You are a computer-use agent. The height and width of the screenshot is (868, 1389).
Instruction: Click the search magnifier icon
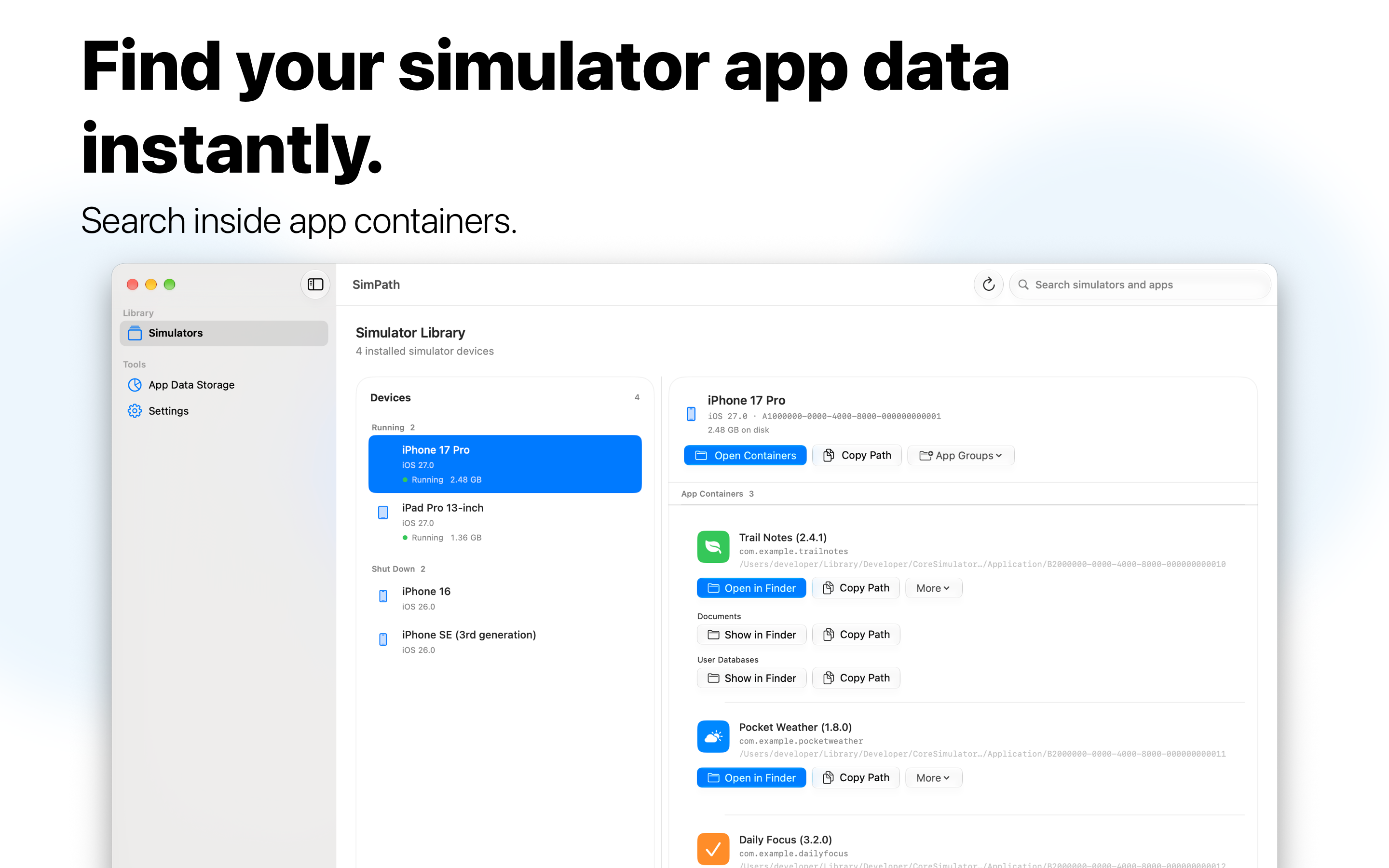coord(1023,285)
